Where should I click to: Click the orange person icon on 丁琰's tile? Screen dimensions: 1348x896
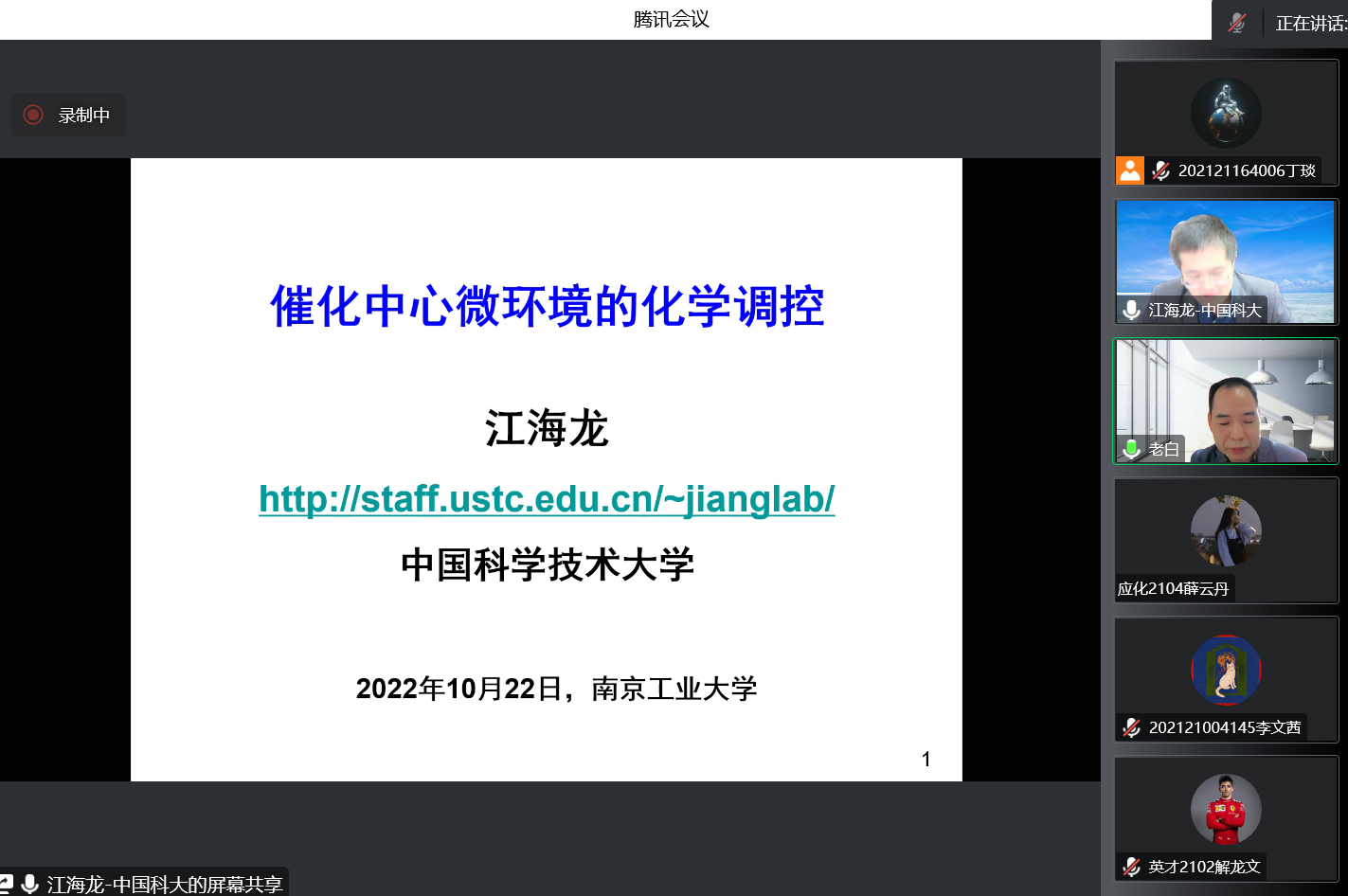(1130, 170)
